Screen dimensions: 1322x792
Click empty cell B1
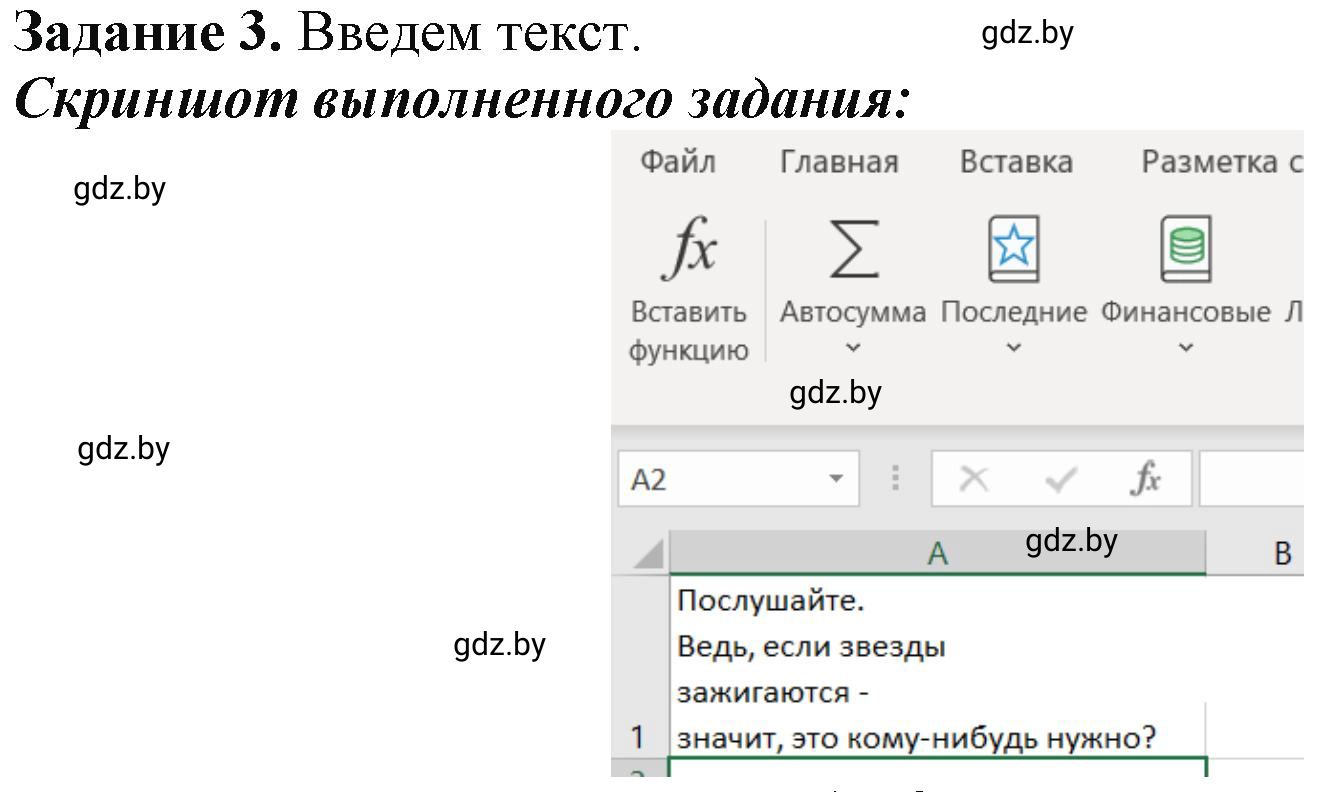point(1256,667)
